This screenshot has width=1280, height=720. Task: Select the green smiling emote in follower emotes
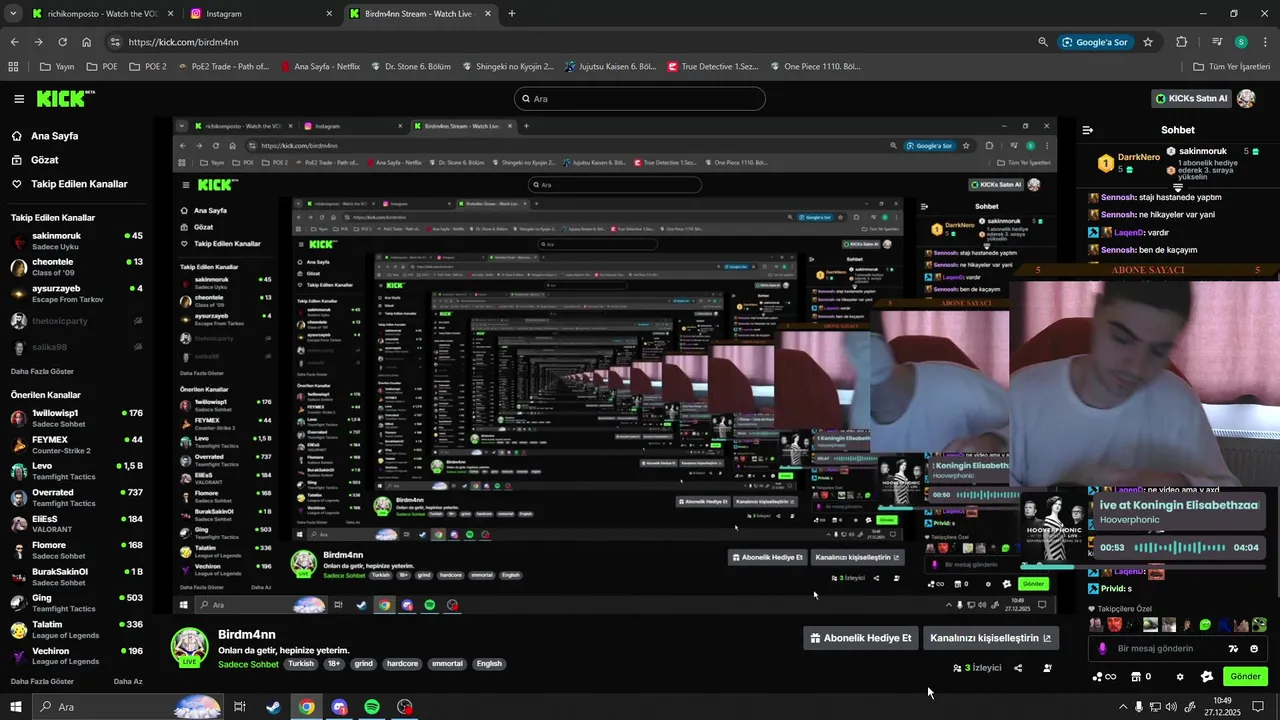tap(1205, 625)
